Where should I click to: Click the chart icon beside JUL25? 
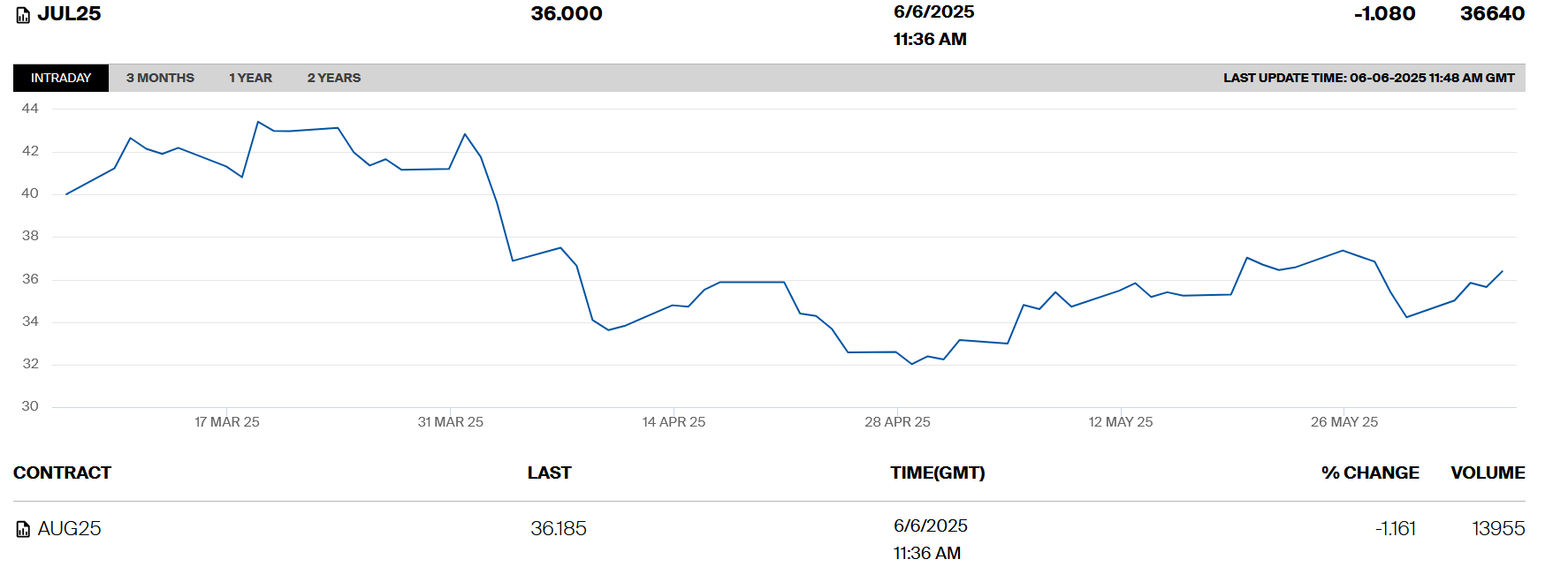pos(23,15)
